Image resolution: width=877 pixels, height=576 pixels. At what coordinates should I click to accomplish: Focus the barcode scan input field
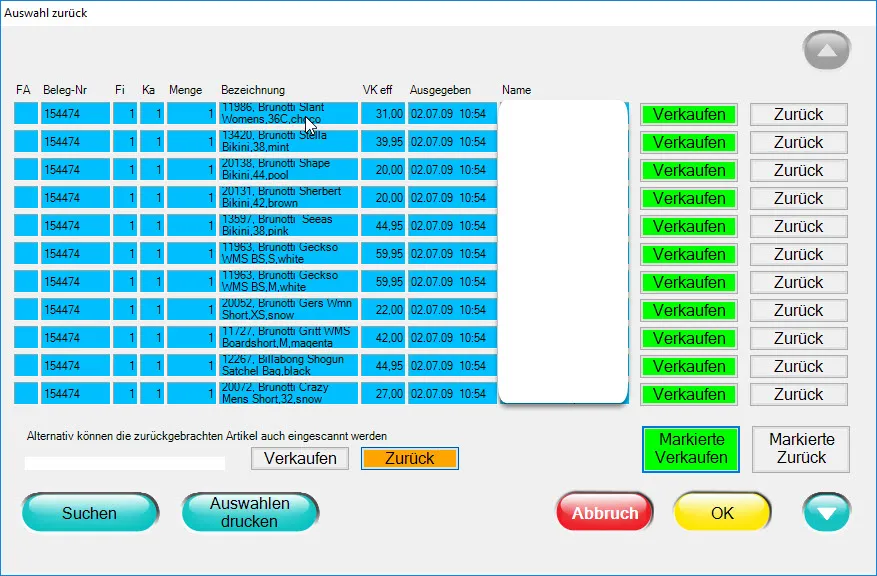point(125,463)
